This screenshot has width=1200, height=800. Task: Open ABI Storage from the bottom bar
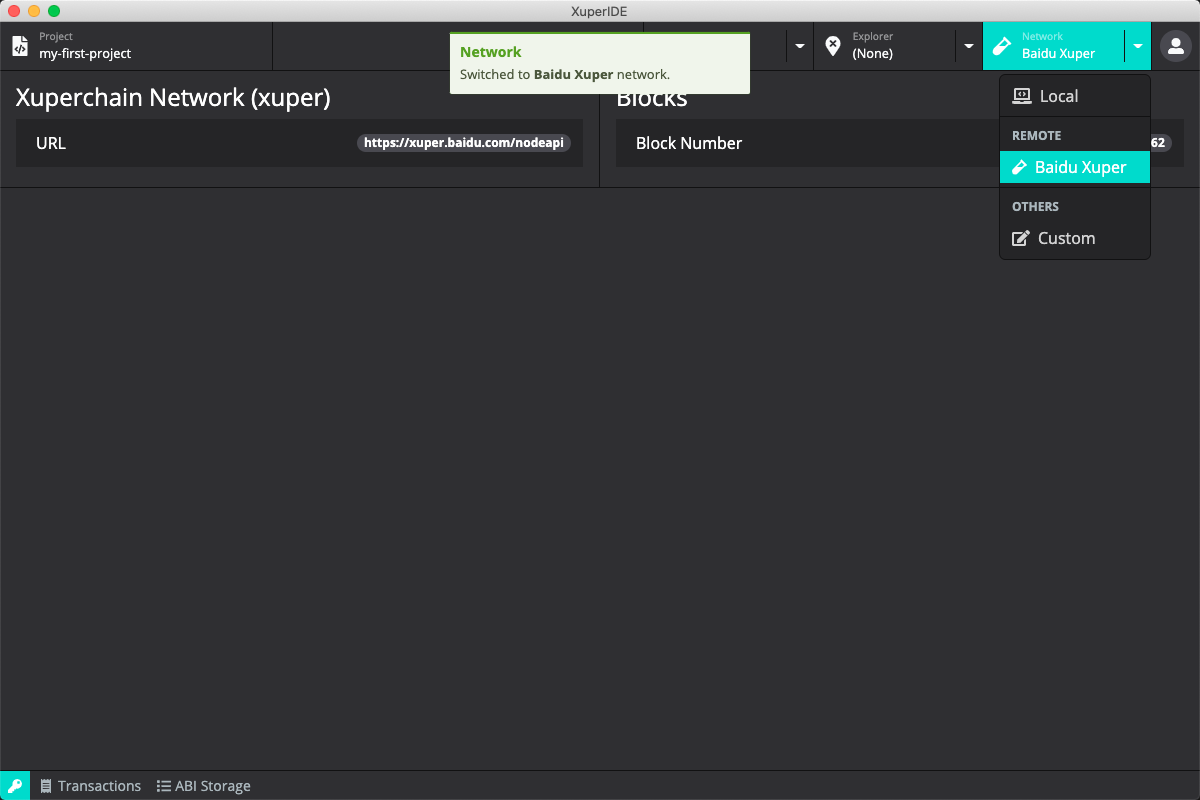203,786
